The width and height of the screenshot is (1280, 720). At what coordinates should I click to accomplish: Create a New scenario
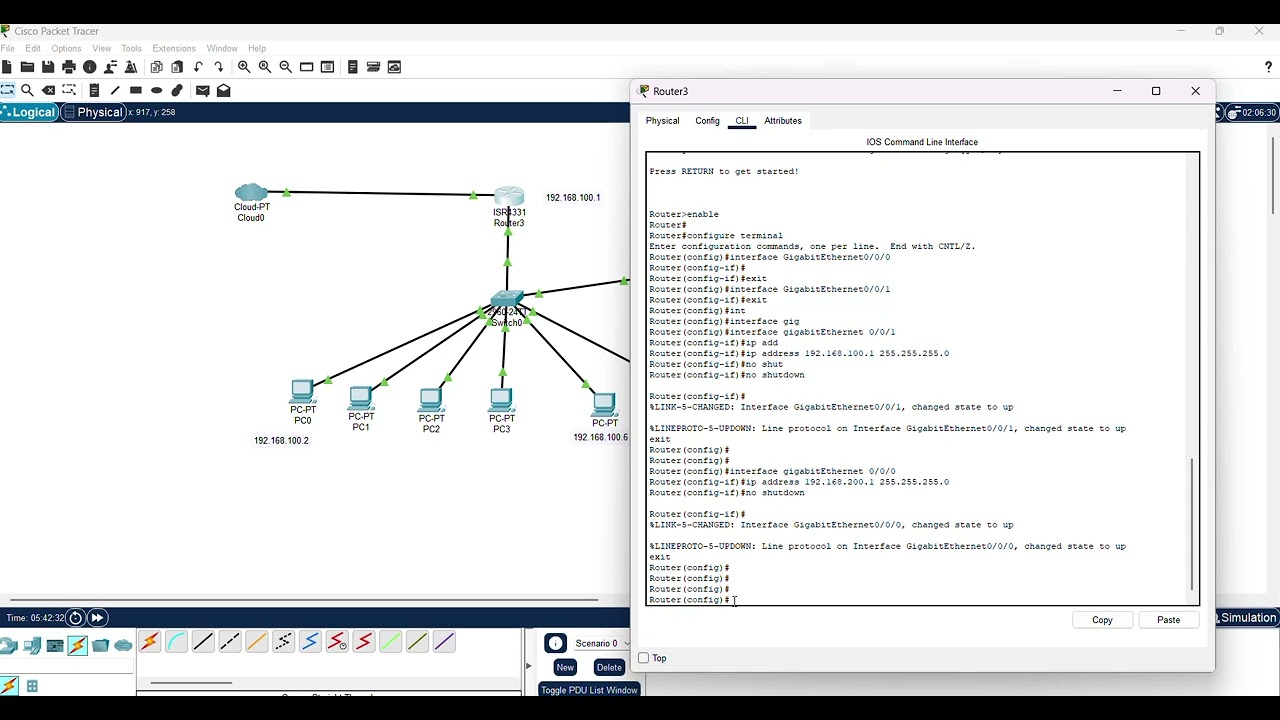pos(565,667)
